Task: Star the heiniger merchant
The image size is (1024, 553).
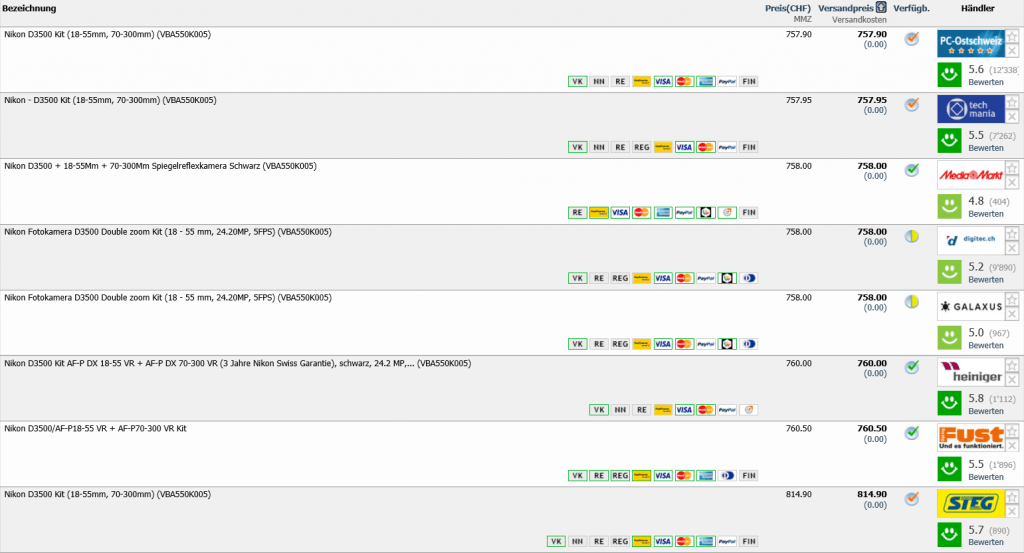Action: [1012, 366]
